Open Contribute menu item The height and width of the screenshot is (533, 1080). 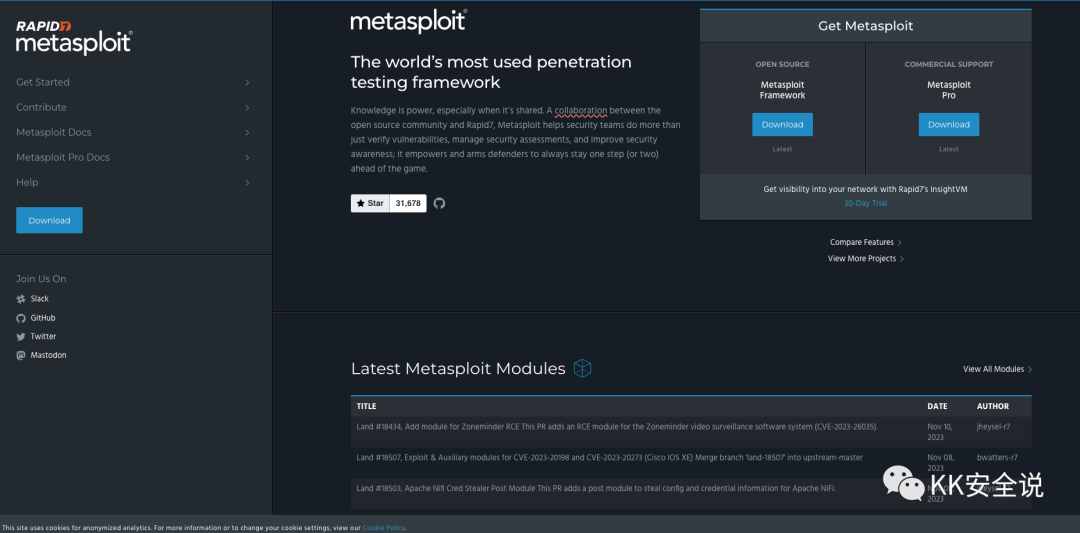click(x=41, y=107)
